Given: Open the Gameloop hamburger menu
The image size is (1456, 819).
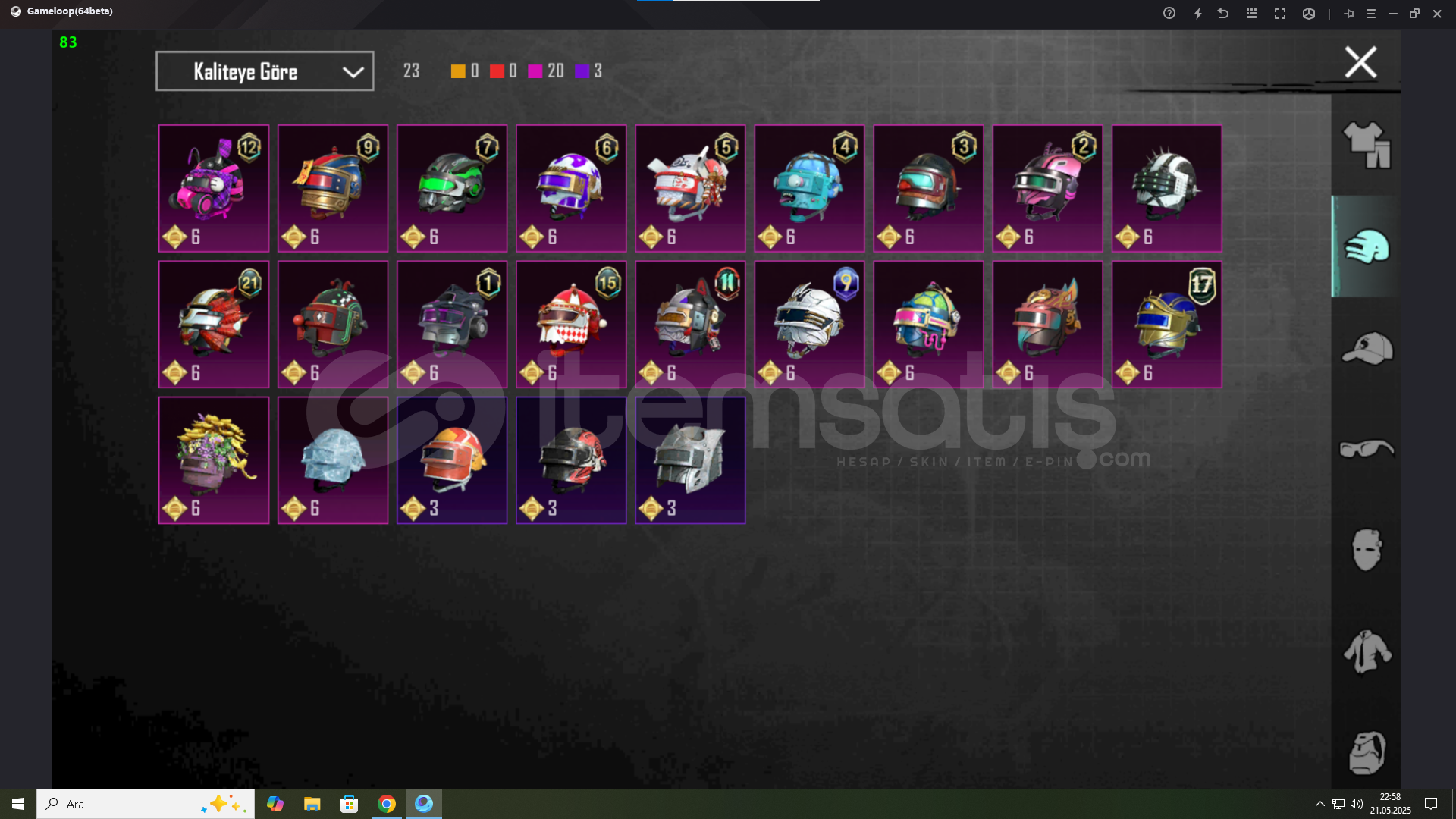Looking at the screenshot, I should [x=1371, y=13].
